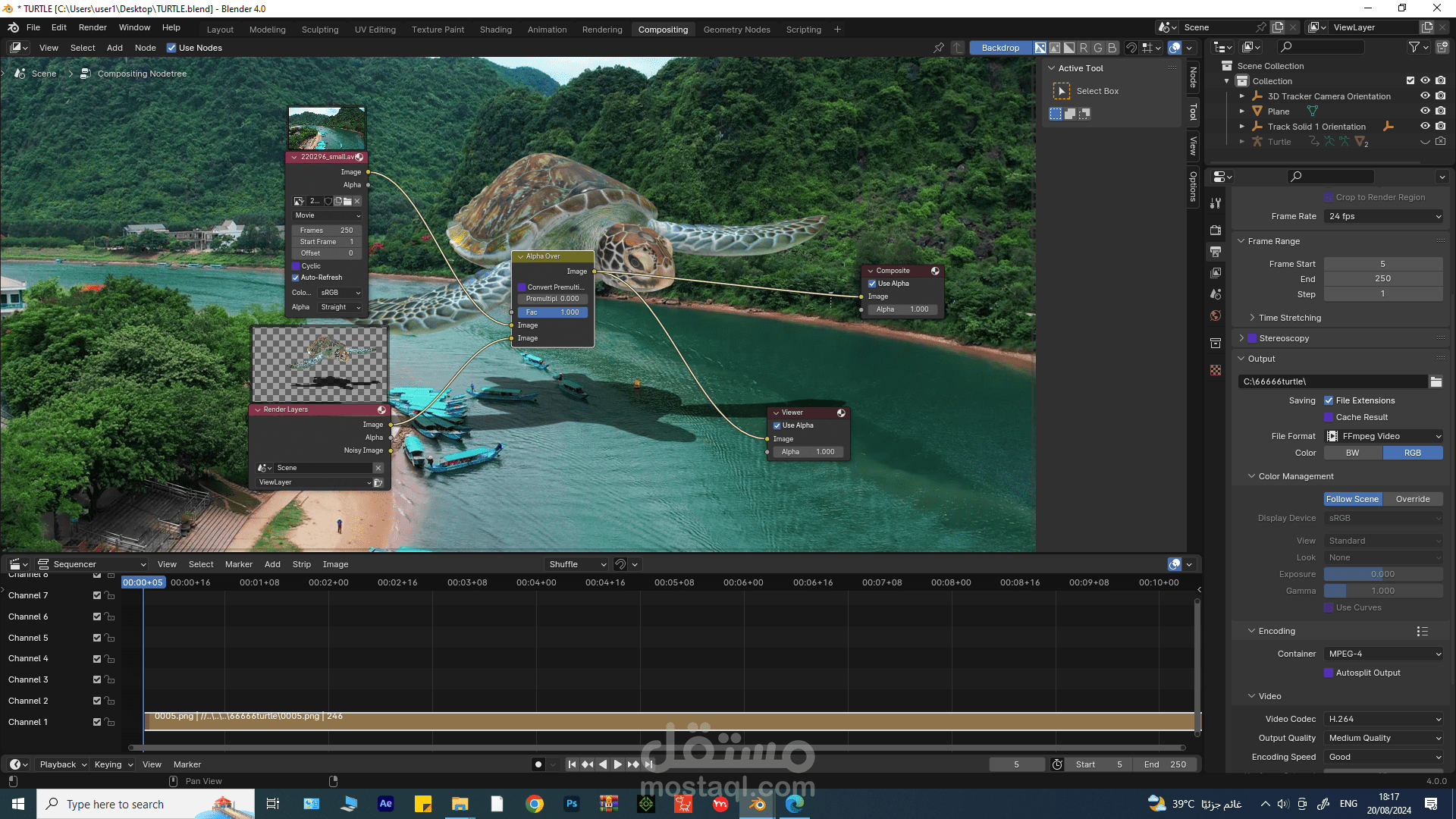This screenshot has height=819, width=1456.
Task: Open the File Format dropdown
Action: pos(1384,436)
